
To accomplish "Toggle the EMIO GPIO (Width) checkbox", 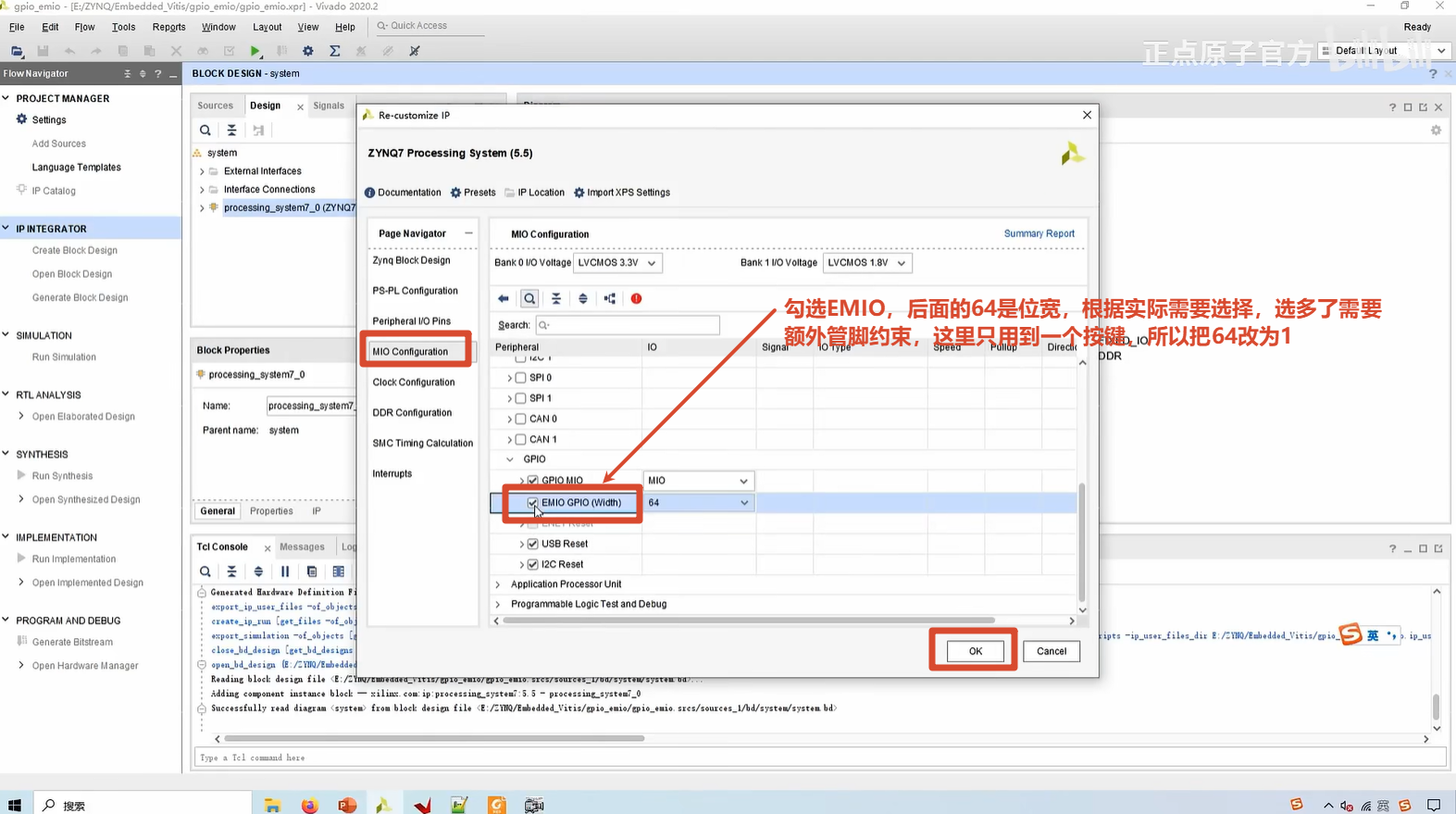I will (533, 503).
